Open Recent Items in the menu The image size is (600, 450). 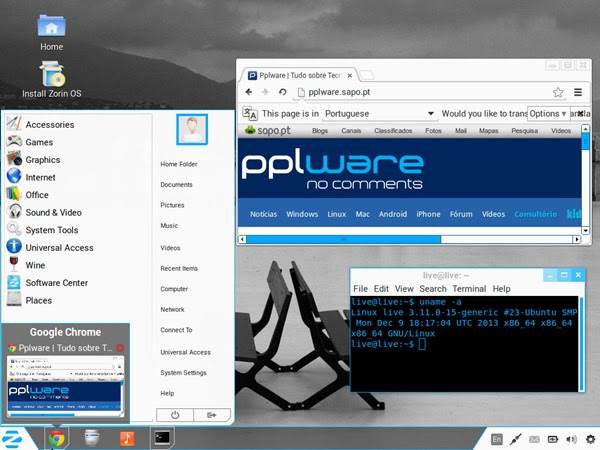tap(179, 269)
